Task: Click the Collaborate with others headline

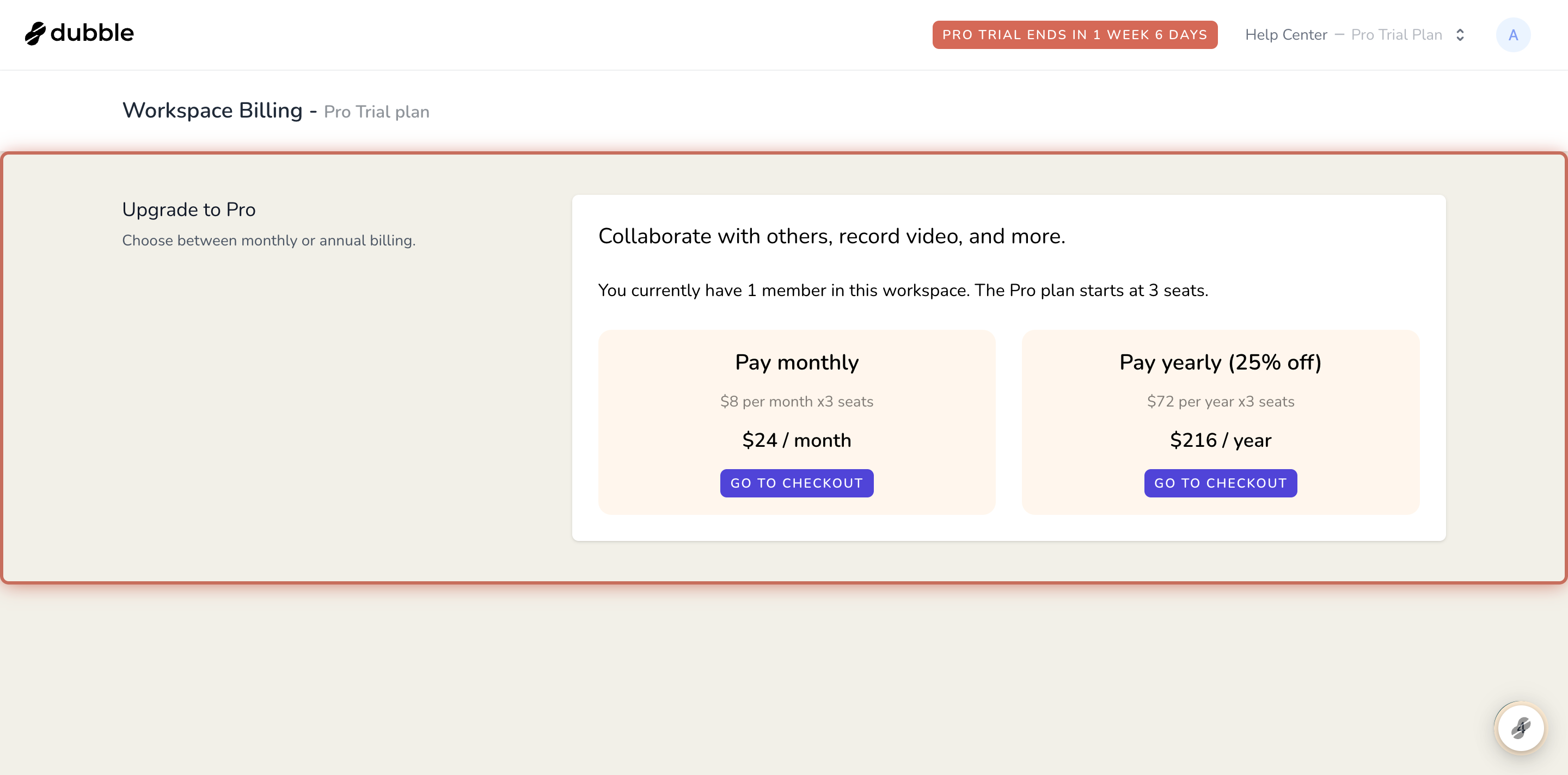Action: (x=831, y=236)
